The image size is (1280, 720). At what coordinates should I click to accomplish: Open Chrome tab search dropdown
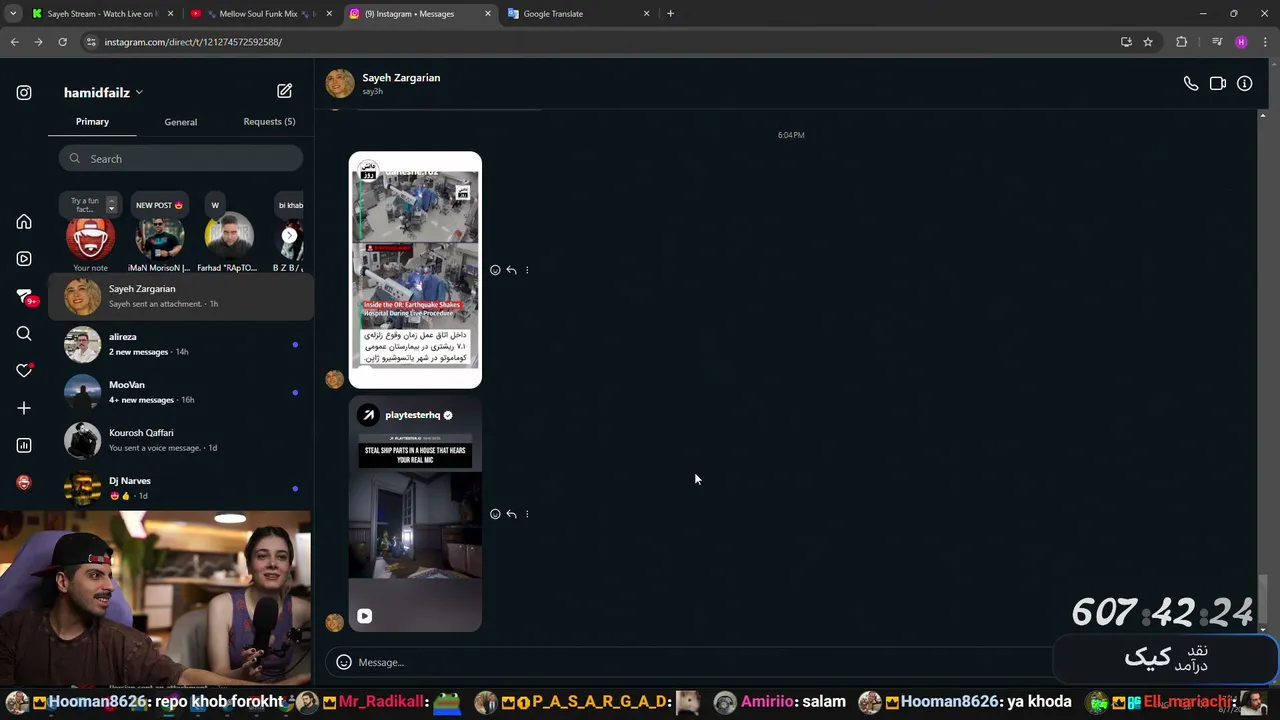(13, 14)
